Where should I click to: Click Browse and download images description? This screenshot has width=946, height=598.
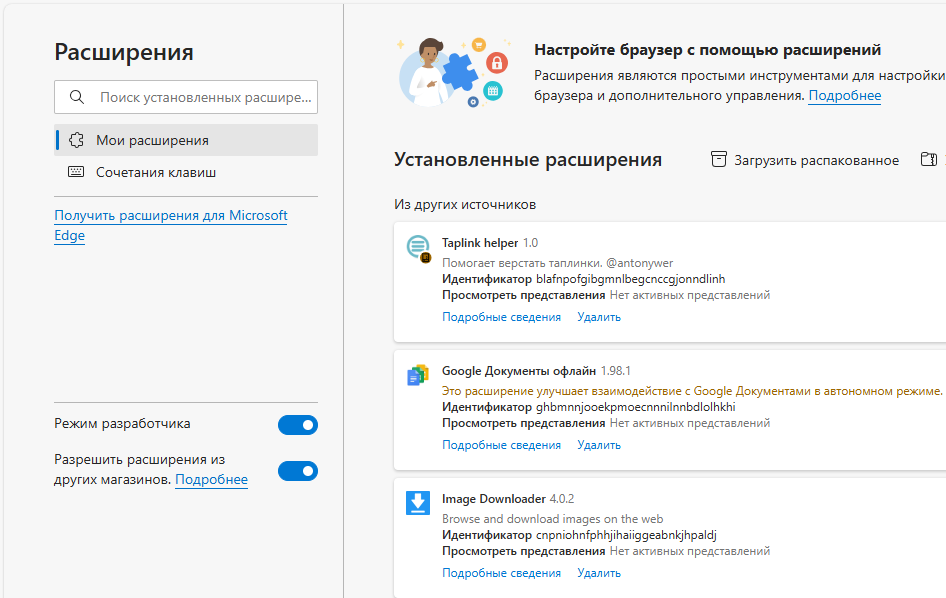pos(552,519)
